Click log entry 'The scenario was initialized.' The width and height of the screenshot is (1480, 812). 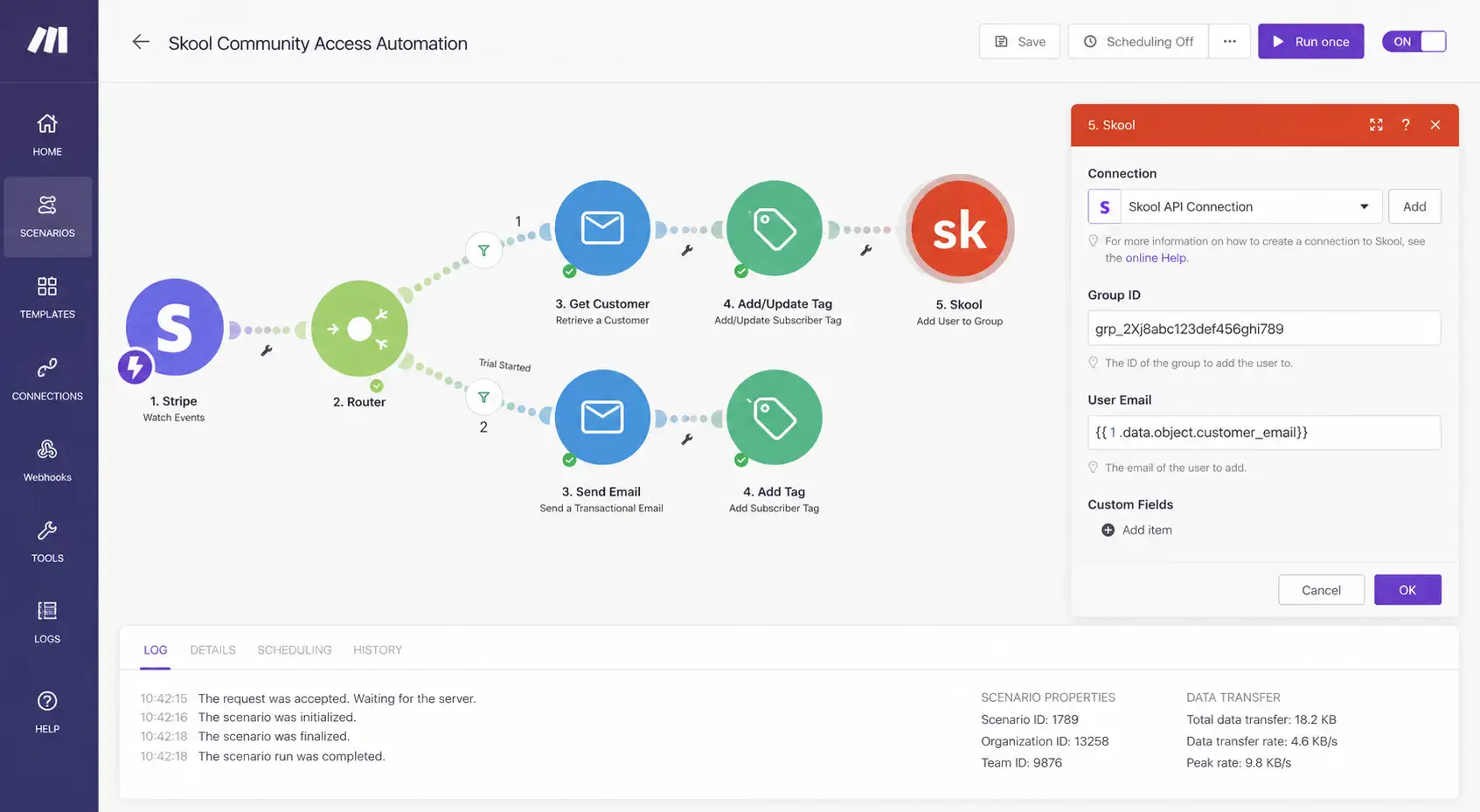tap(277, 717)
